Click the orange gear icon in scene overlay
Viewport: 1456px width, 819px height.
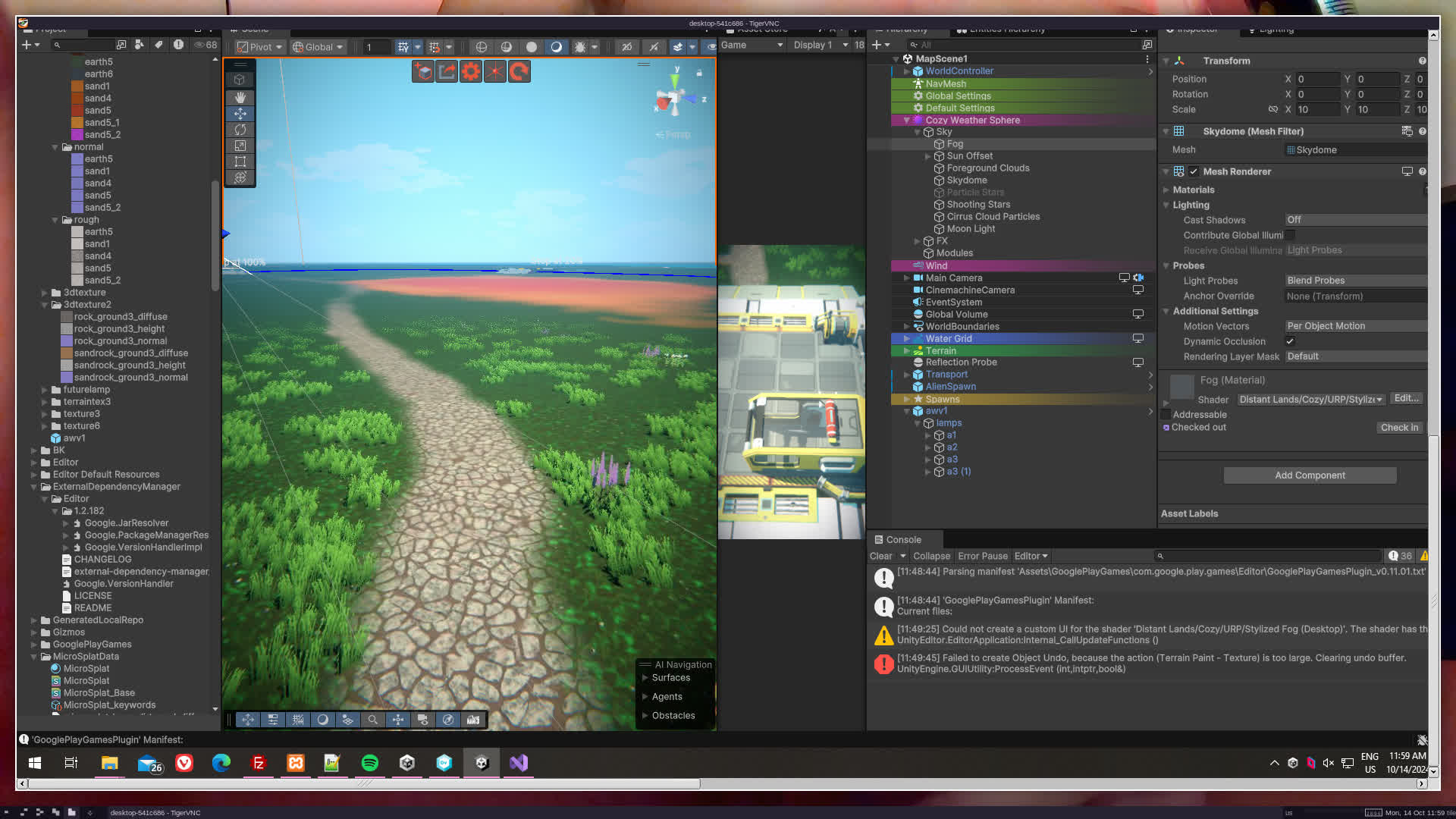pyautogui.click(x=471, y=71)
